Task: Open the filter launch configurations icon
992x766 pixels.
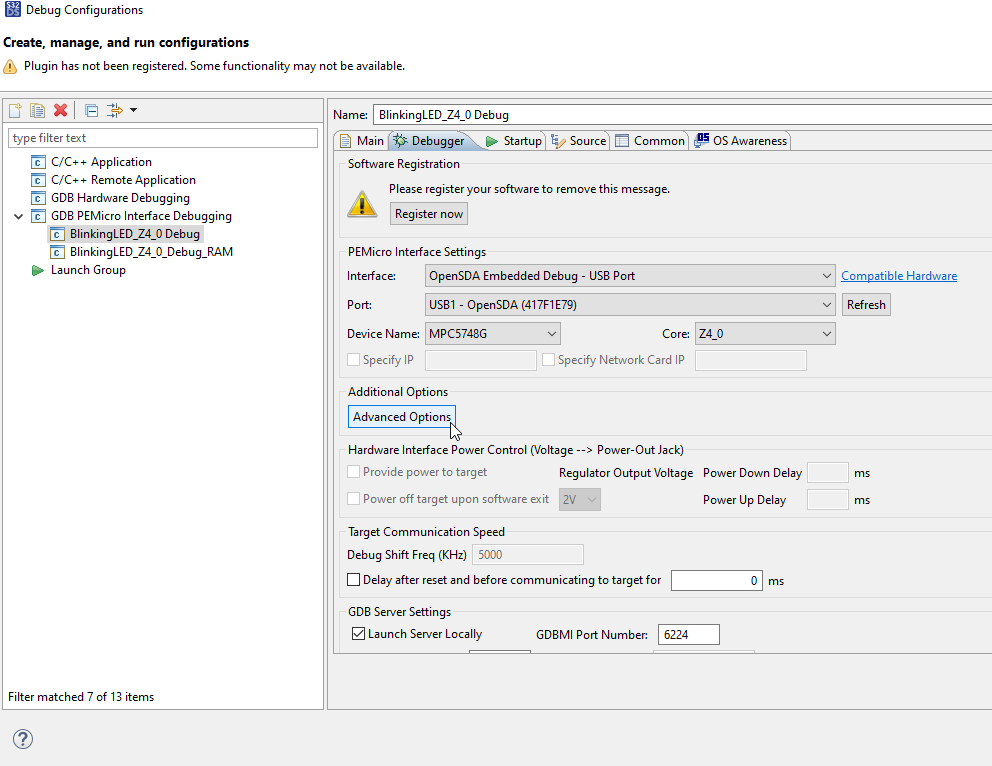Action: [x=112, y=110]
